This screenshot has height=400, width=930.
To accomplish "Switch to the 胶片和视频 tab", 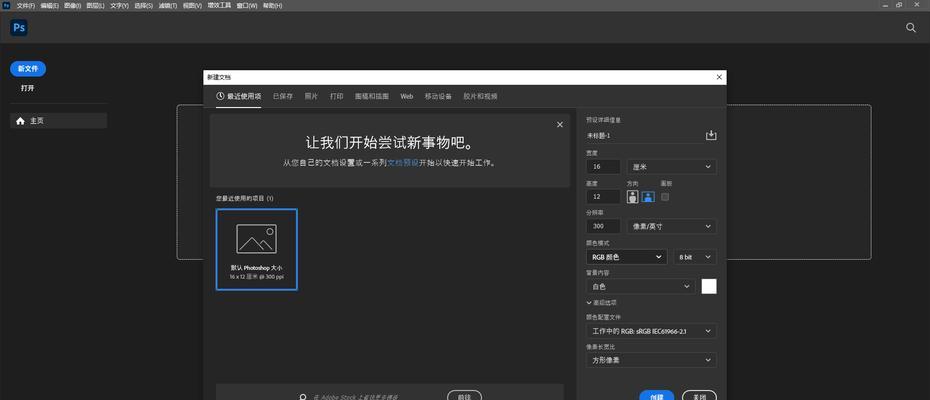I will [x=480, y=96].
